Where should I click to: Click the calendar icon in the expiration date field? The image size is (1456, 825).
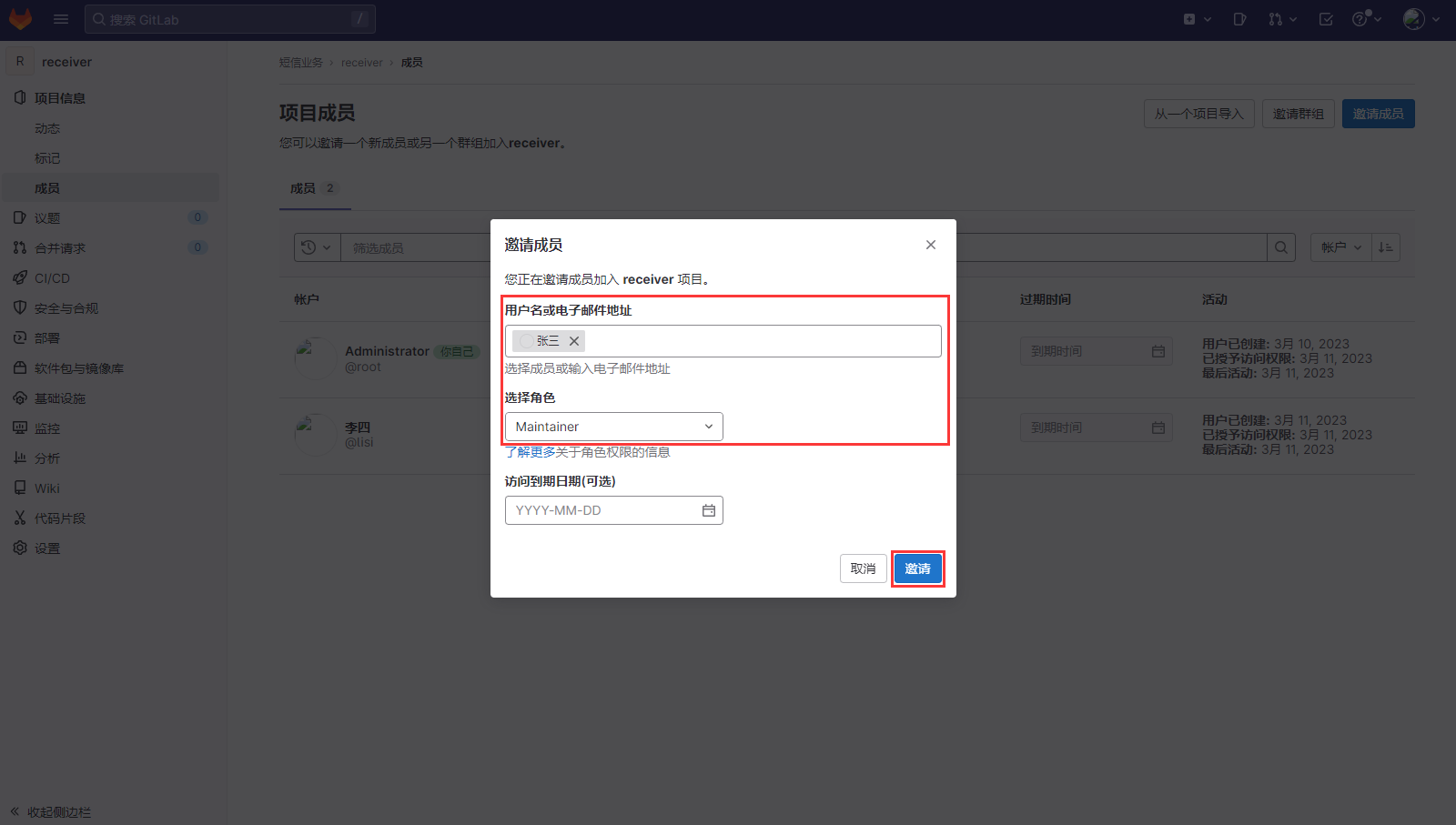pos(708,510)
